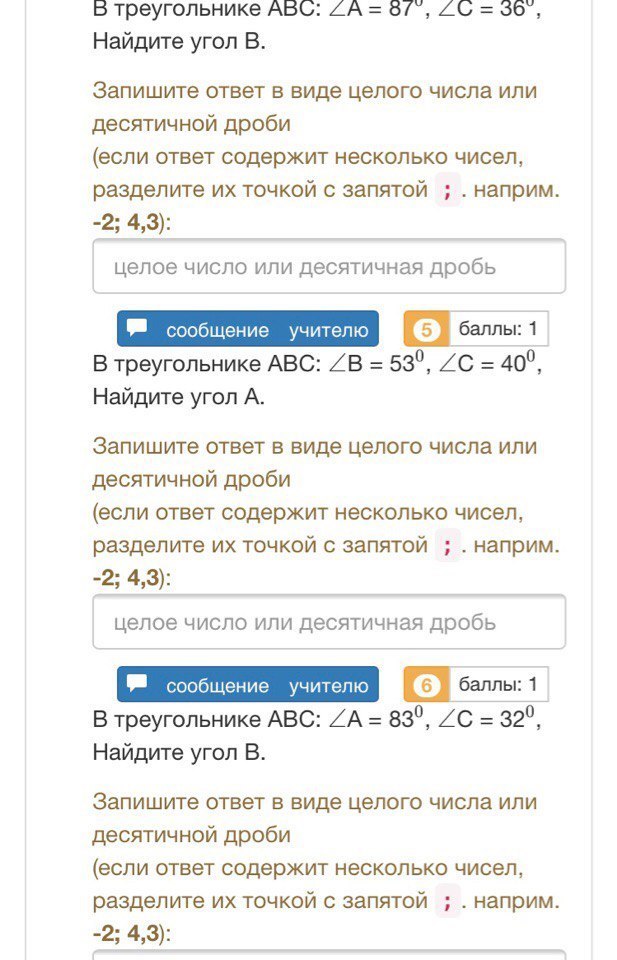Click the баллы: 1 label beside badge 6
Viewport: 617px width, 960px height.
pos(498,684)
